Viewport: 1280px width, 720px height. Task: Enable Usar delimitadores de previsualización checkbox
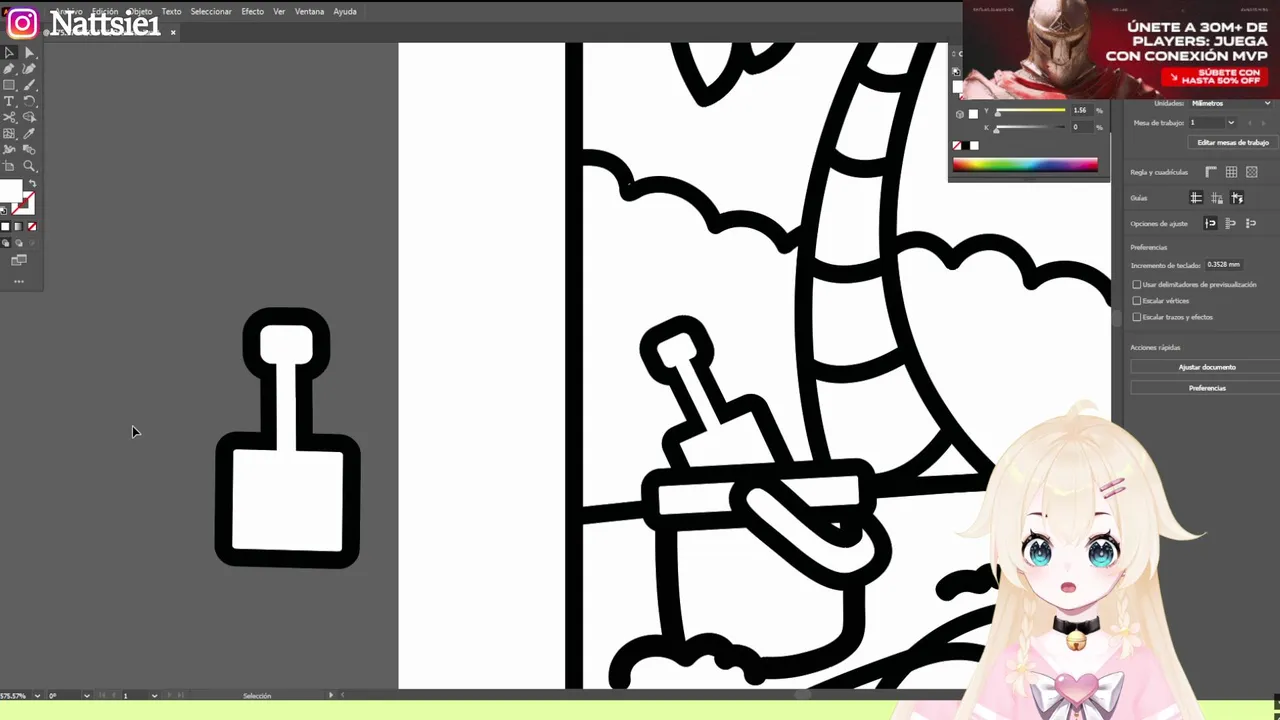click(1136, 285)
